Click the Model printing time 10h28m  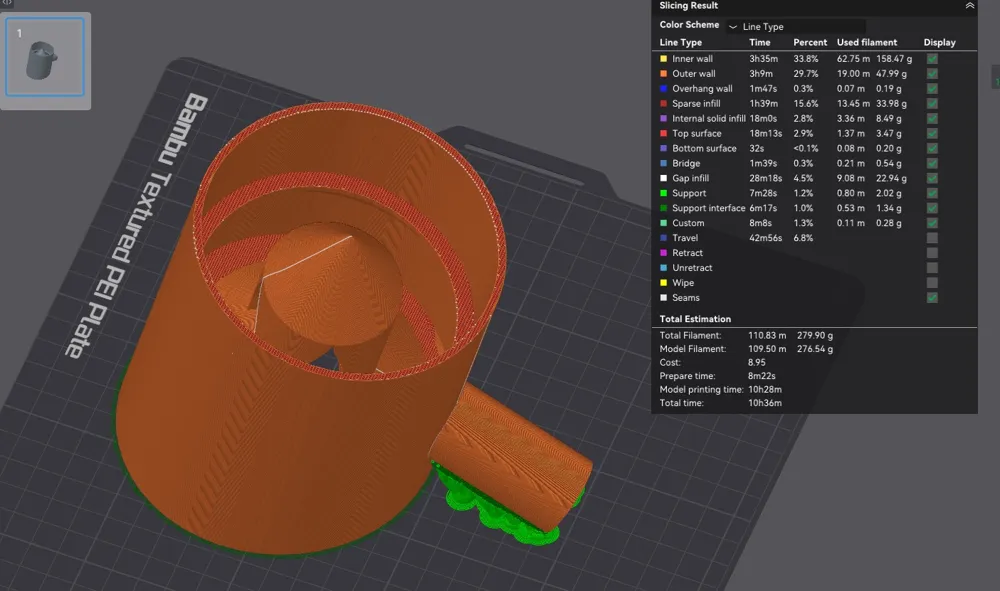click(x=765, y=389)
